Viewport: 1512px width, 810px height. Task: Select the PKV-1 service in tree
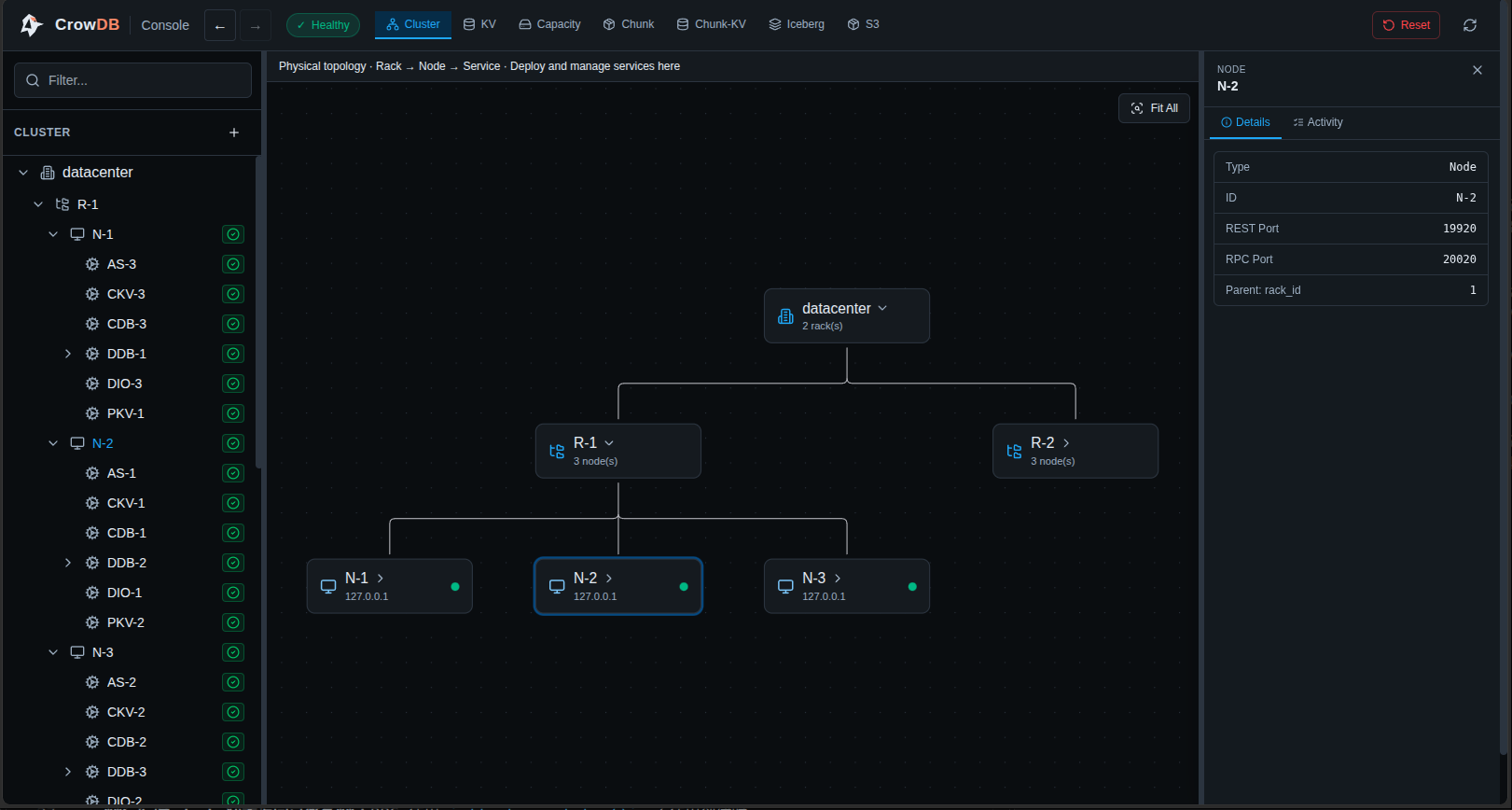126,413
